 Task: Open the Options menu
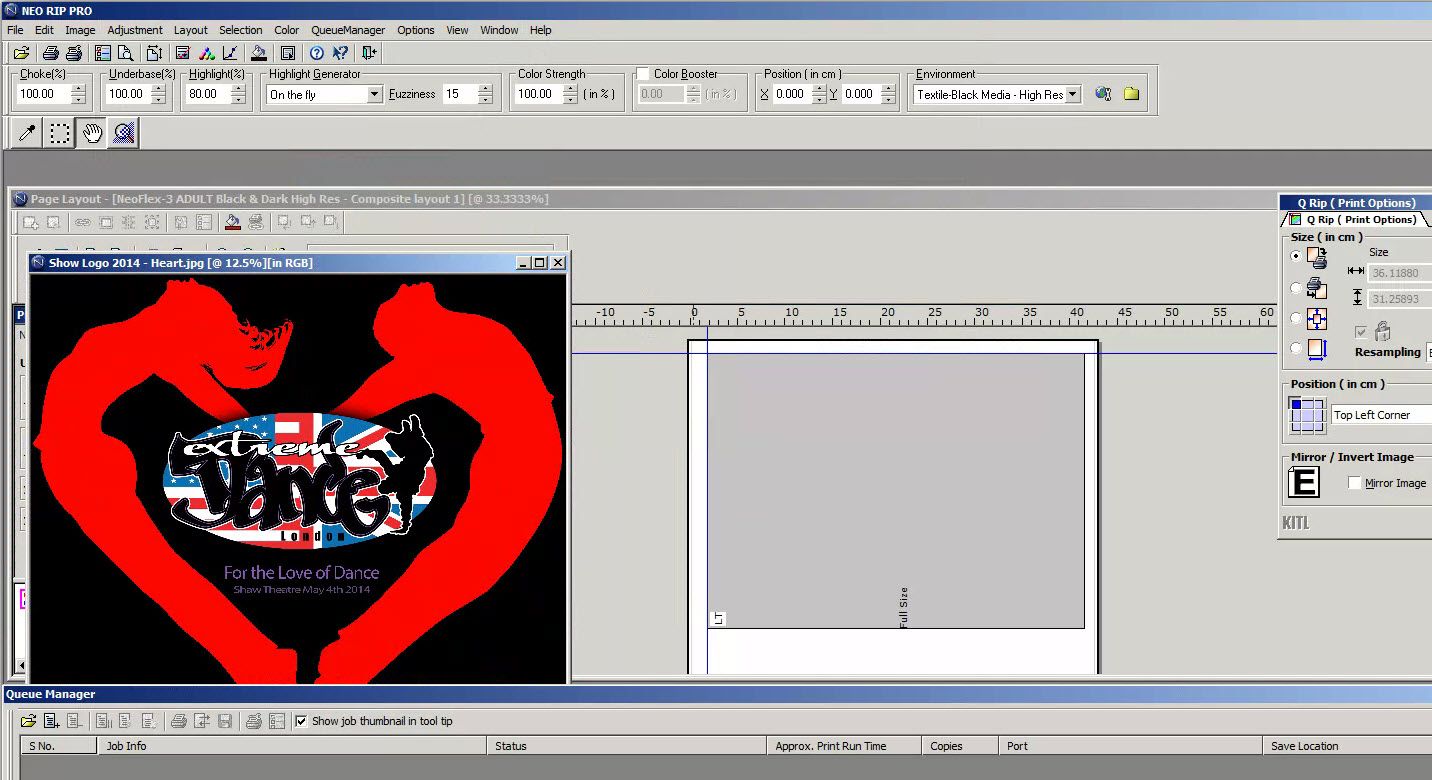[415, 30]
